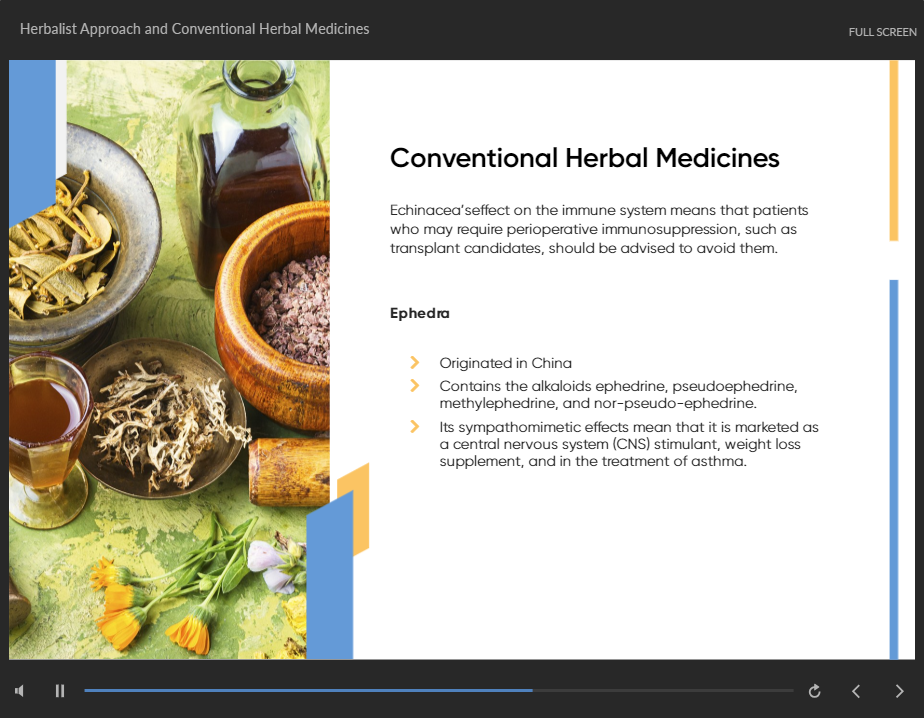Replay the current slide
The image size is (924, 718).
[814, 691]
